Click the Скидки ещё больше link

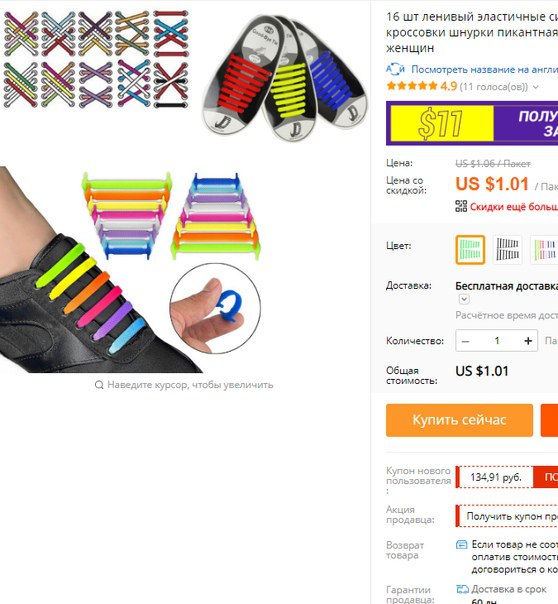(514, 207)
